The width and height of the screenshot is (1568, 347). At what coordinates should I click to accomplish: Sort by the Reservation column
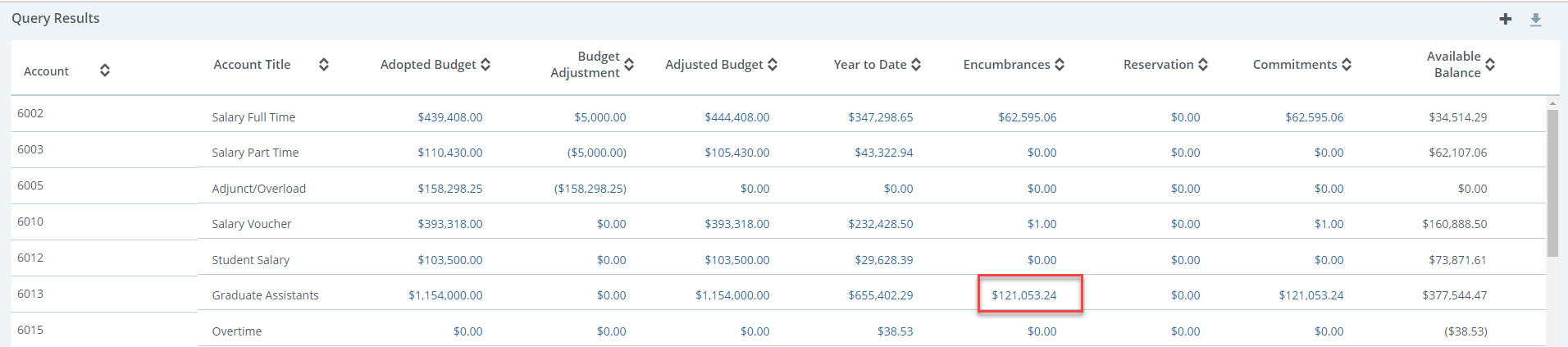1203,64
